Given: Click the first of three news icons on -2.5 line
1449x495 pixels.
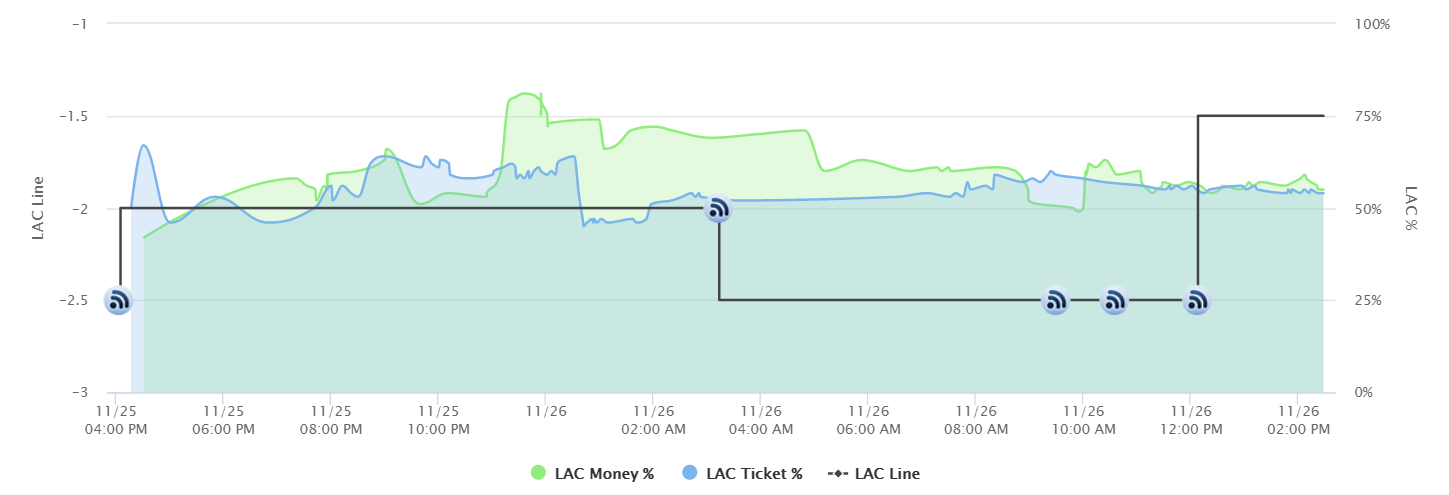Looking at the screenshot, I should coord(1055,300).
